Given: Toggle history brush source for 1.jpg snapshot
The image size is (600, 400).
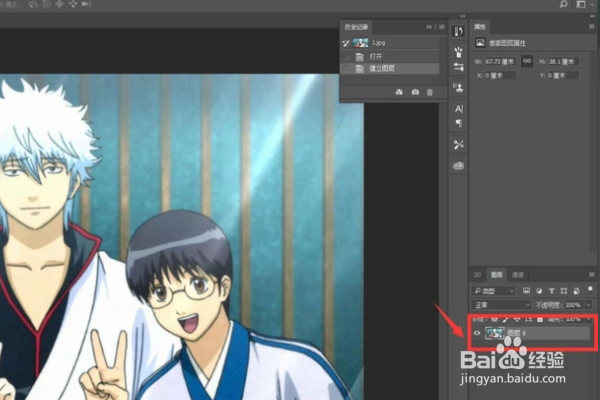Looking at the screenshot, I should (x=346, y=43).
